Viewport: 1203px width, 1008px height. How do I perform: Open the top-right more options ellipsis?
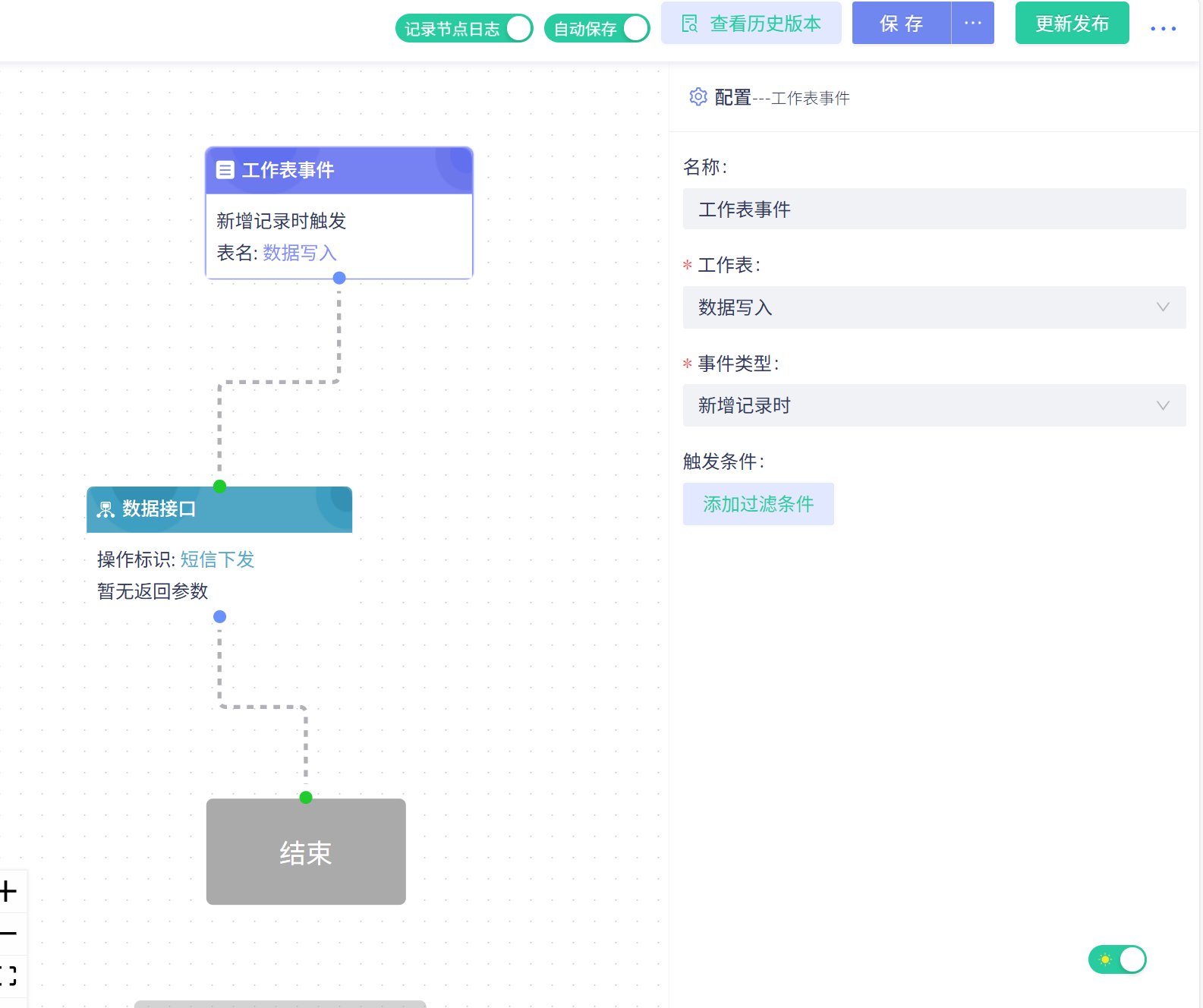(1163, 29)
